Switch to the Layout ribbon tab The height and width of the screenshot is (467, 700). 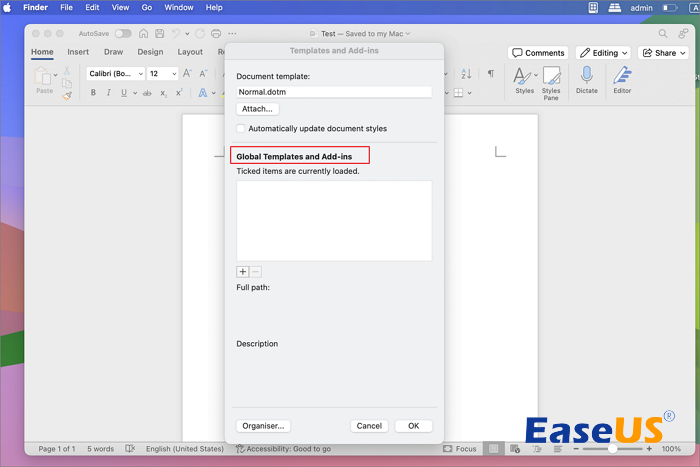(190, 52)
